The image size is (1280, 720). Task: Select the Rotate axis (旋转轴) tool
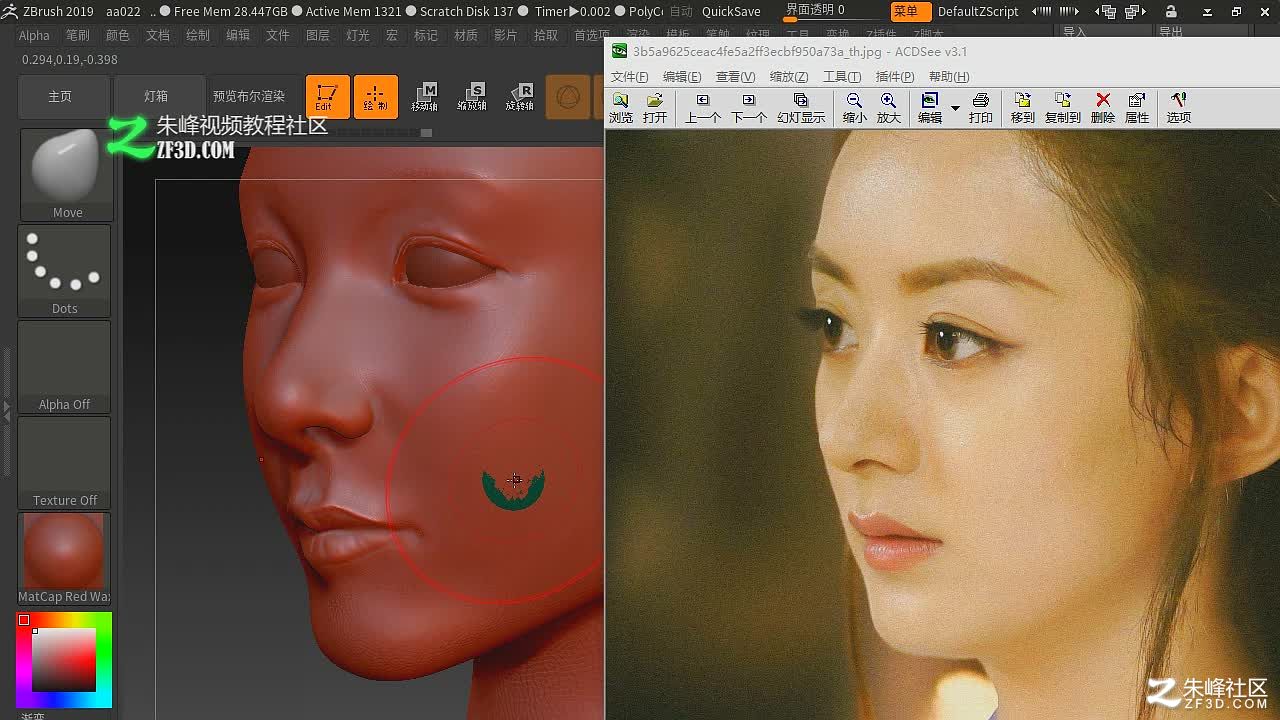519,97
